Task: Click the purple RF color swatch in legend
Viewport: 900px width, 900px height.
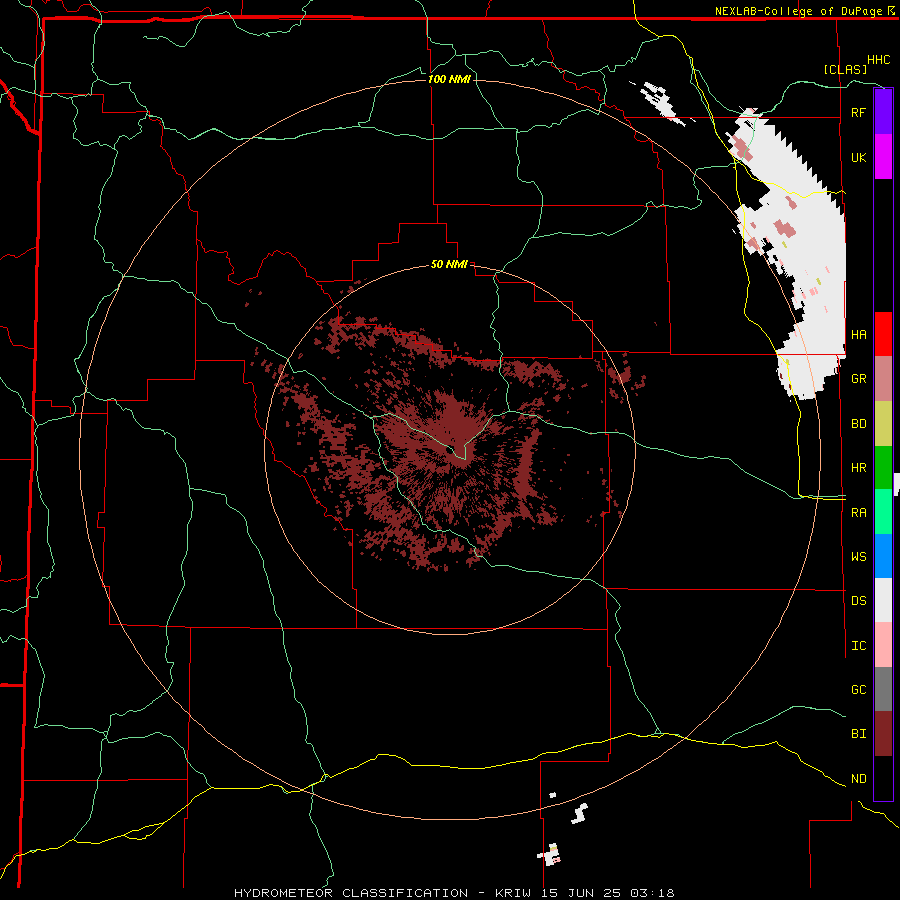Action: coord(883,112)
